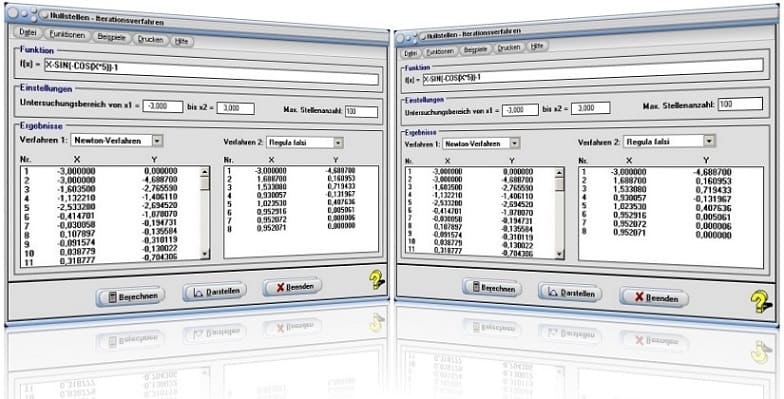Open Beispiele menu in left window
Viewport: 784px width, 399px height.
(x=111, y=38)
